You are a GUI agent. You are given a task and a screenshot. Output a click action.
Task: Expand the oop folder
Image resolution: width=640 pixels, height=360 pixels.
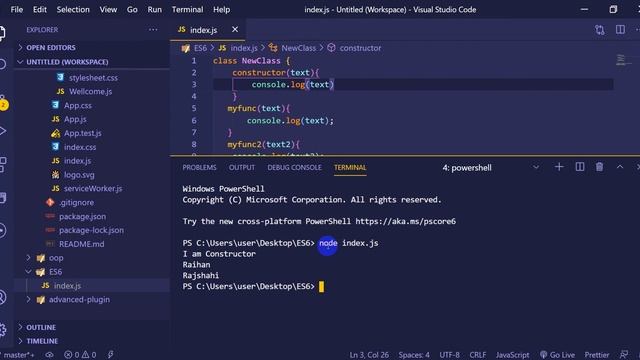(56, 258)
